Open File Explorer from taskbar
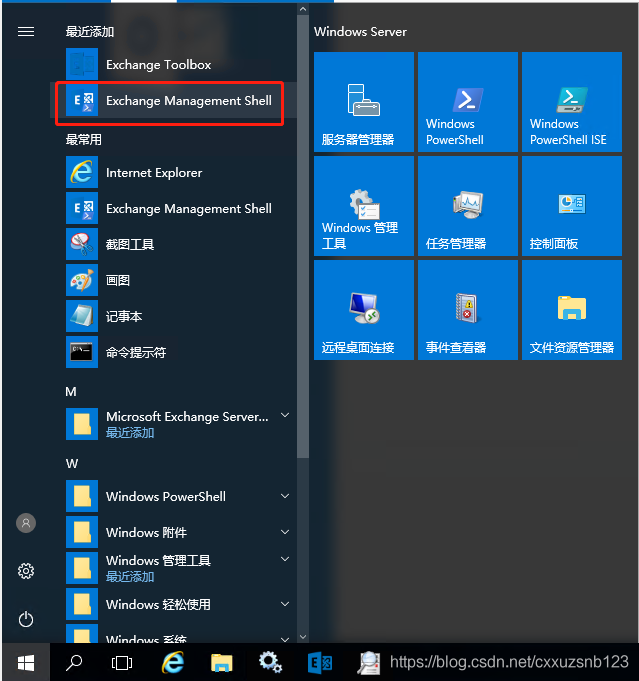The width and height of the screenshot is (639, 681). tap(222, 663)
